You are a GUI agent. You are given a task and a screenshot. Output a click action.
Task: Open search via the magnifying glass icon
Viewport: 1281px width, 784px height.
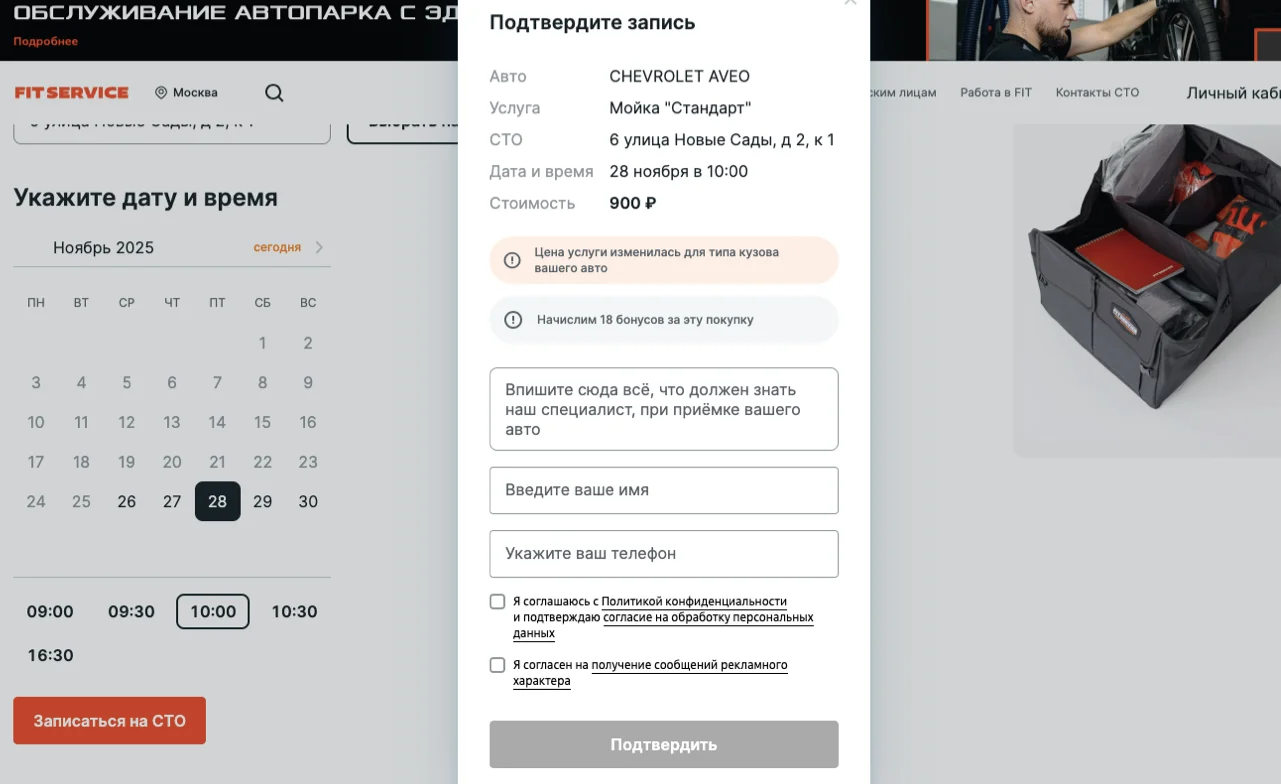point(273,92)
